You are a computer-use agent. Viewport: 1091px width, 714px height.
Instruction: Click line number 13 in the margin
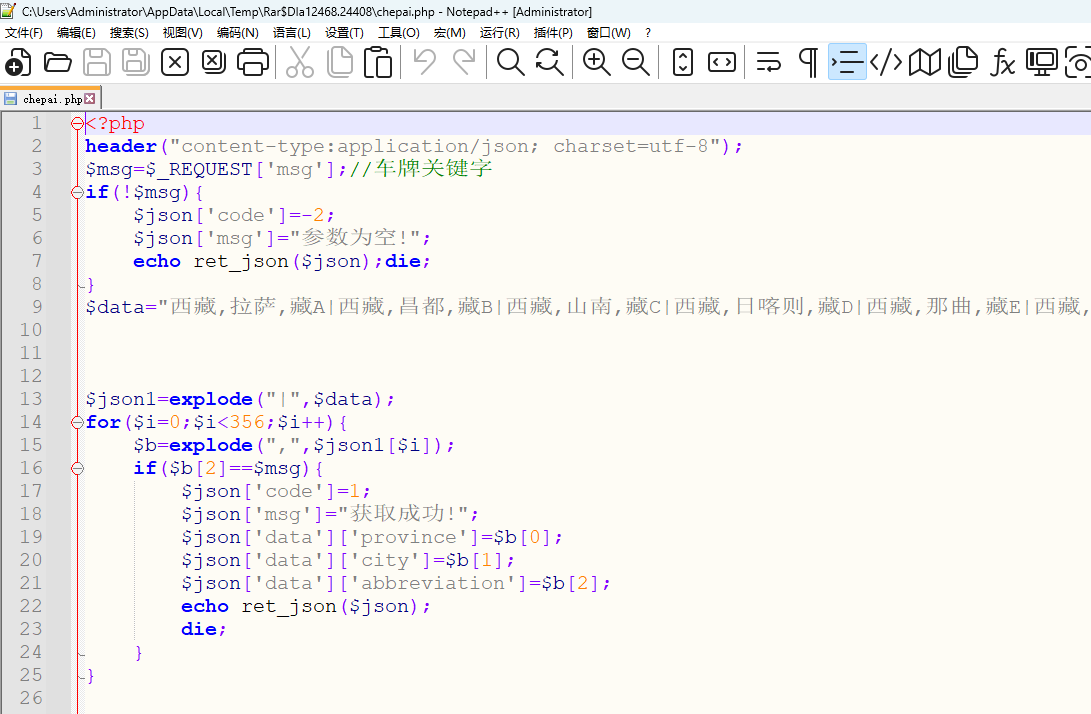tap(31, 399)
